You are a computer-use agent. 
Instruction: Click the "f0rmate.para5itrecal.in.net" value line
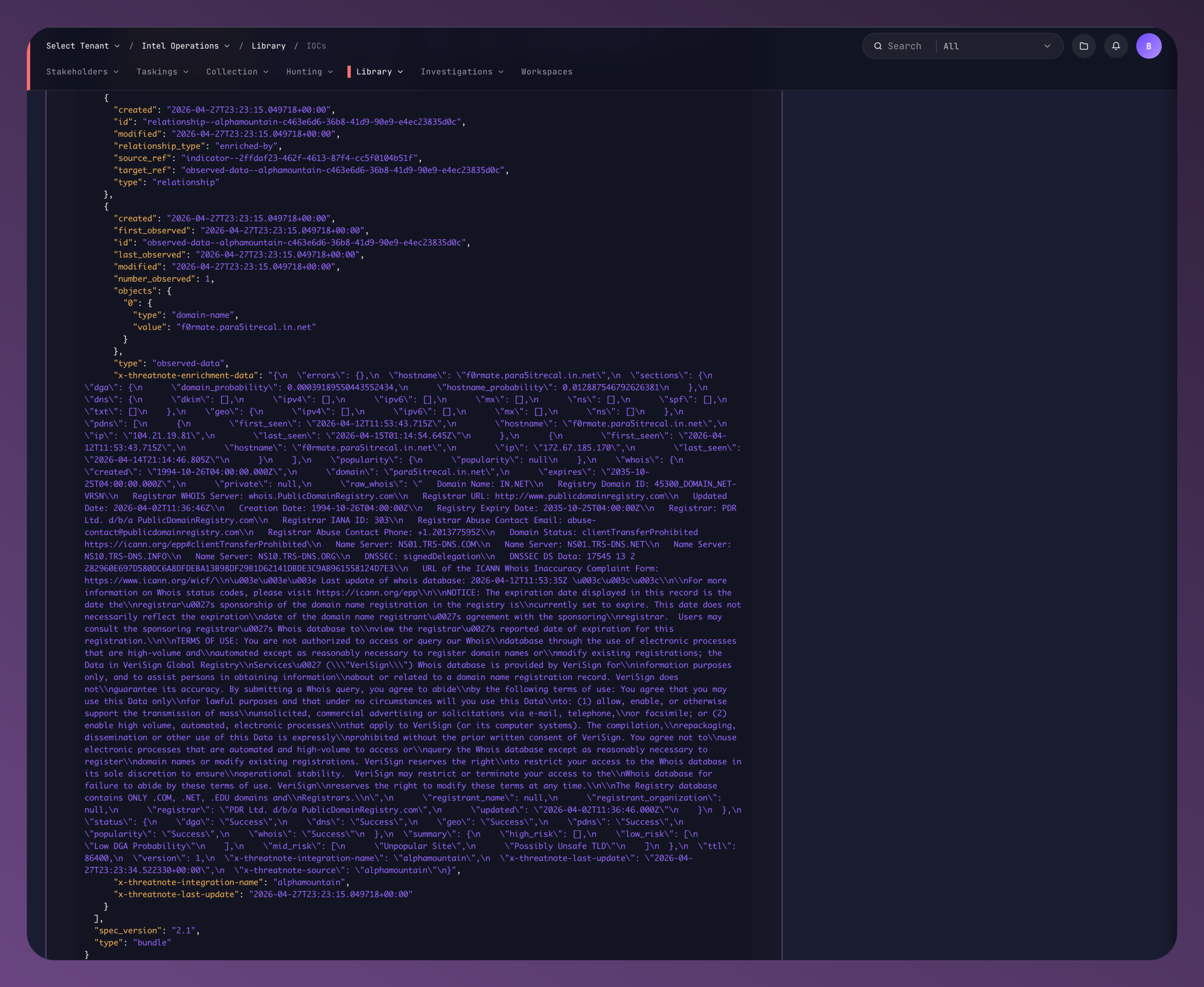225,327
